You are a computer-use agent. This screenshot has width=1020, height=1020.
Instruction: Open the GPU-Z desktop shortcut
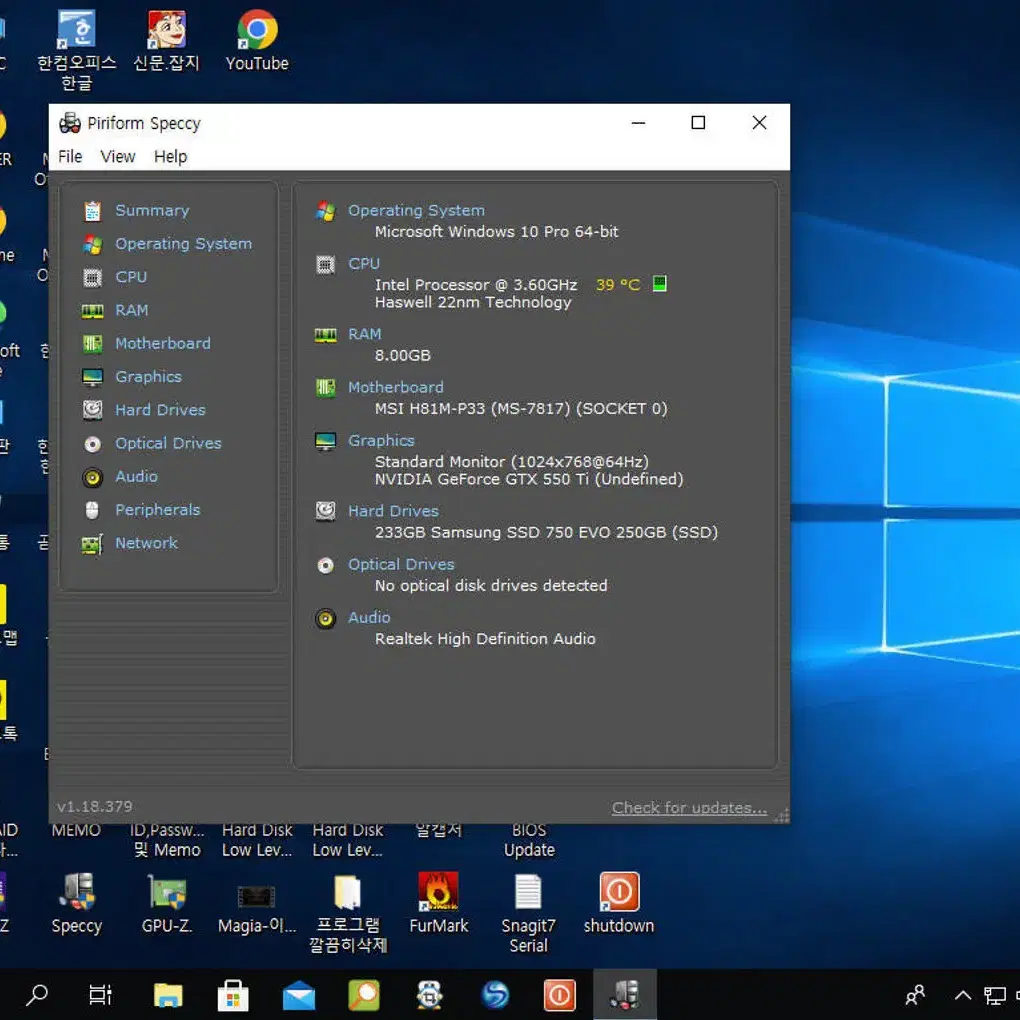point(167,903)
